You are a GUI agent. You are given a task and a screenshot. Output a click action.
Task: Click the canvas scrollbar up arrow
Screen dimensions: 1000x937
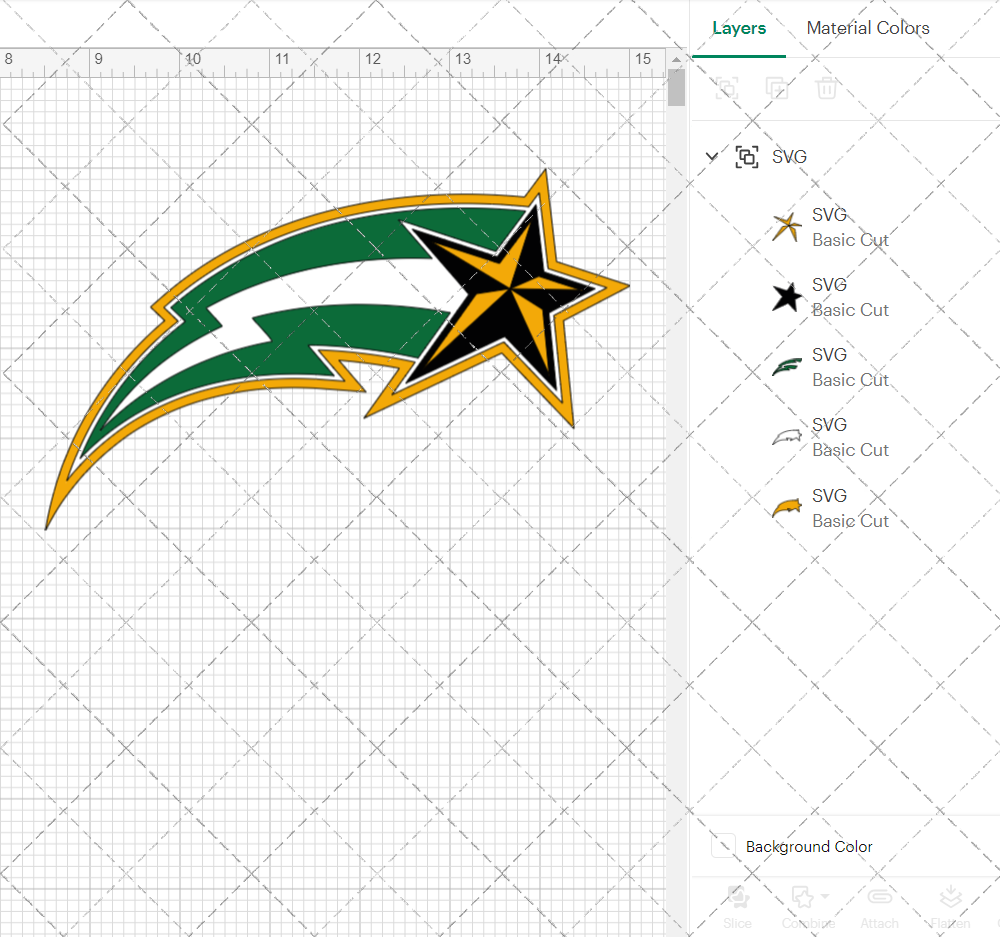point(676,59)
